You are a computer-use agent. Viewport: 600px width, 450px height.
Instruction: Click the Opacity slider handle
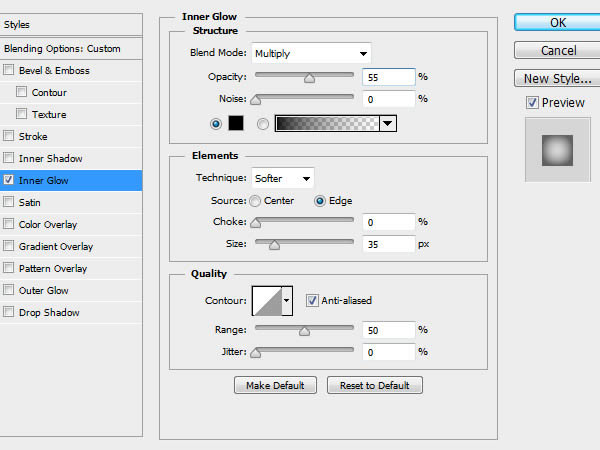coord(309,78)
